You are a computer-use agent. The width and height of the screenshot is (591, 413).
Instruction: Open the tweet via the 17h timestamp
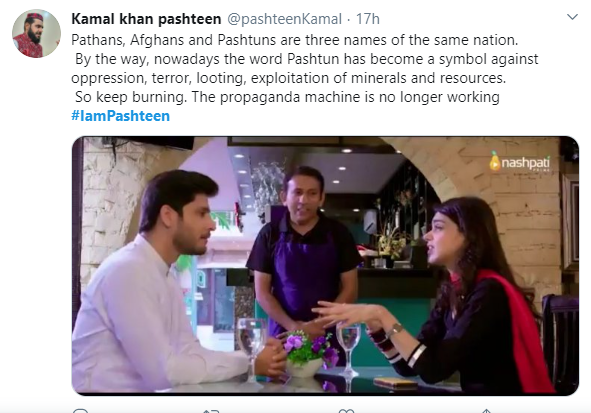pos(368,19)
